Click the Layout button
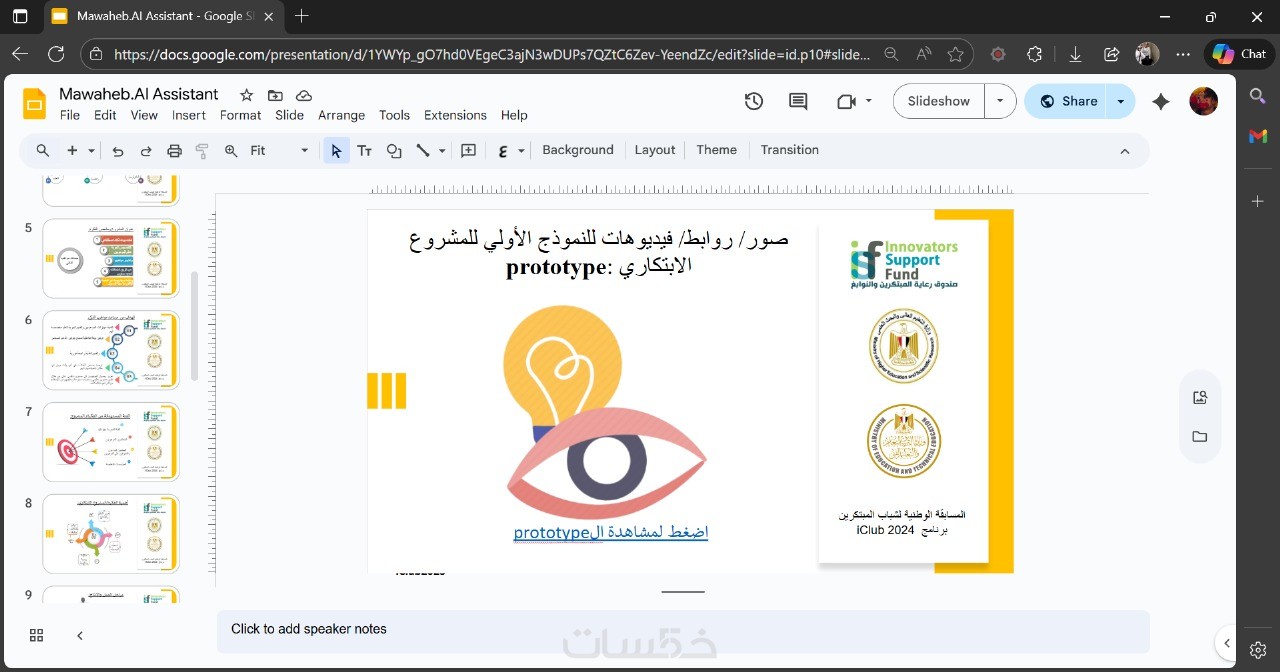The height and width of the screenshot is (672, 1280). (655, 150)
